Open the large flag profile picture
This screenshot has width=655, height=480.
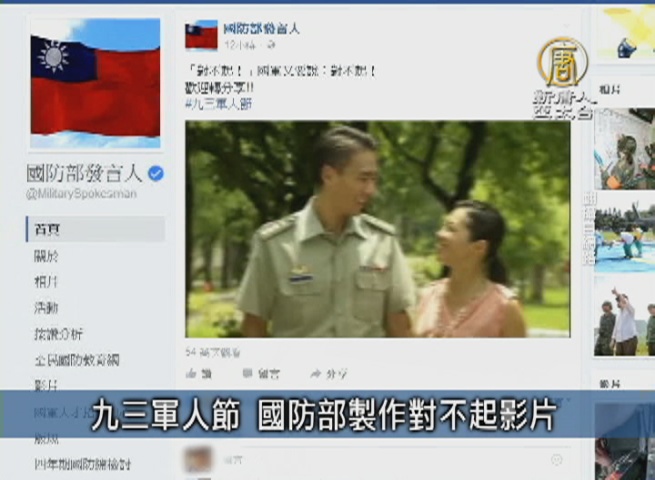coord(95,83)
